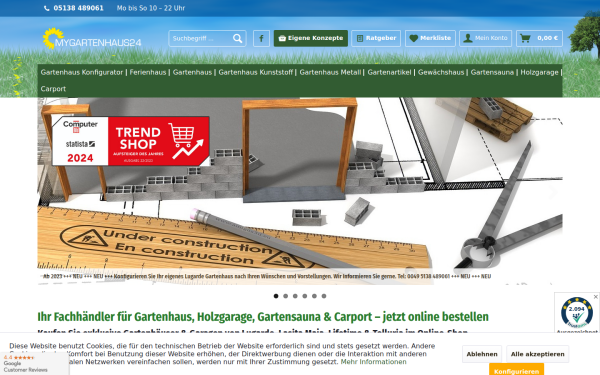
Task: Open Mehr Informationen cookie link
Action: pyautogui.click(x=373, y=362)
